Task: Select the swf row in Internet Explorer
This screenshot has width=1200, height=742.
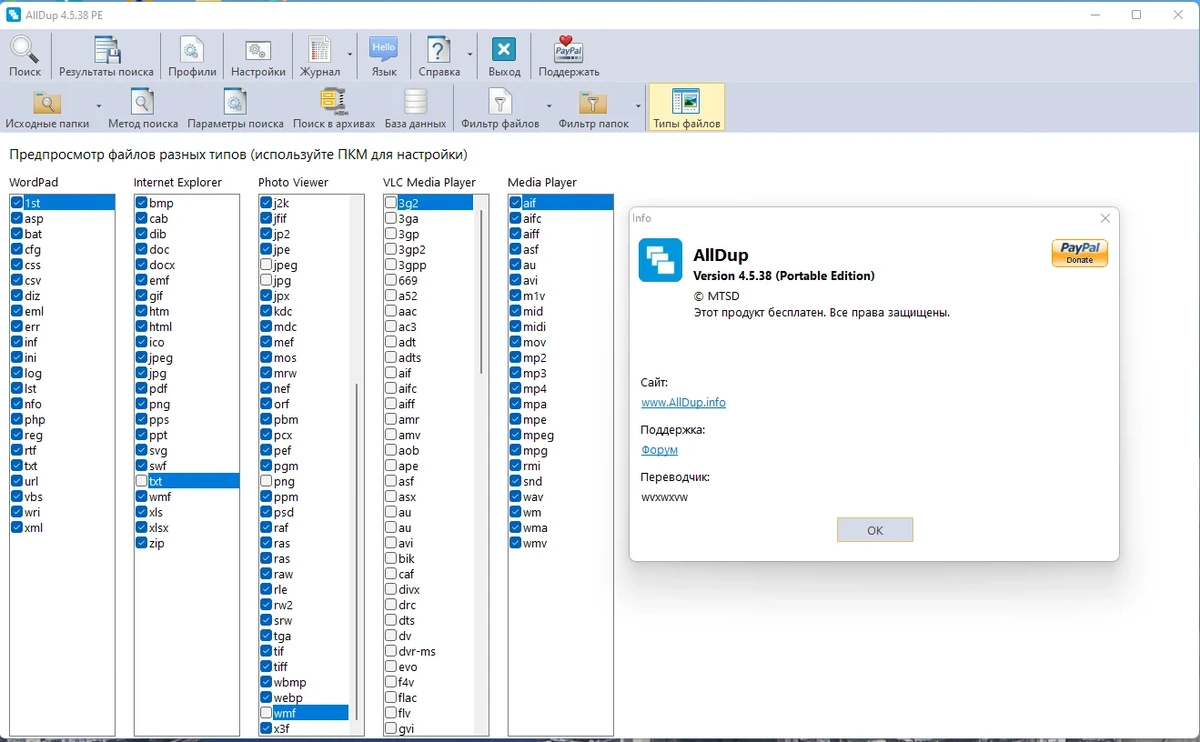Action: (187, 466)
